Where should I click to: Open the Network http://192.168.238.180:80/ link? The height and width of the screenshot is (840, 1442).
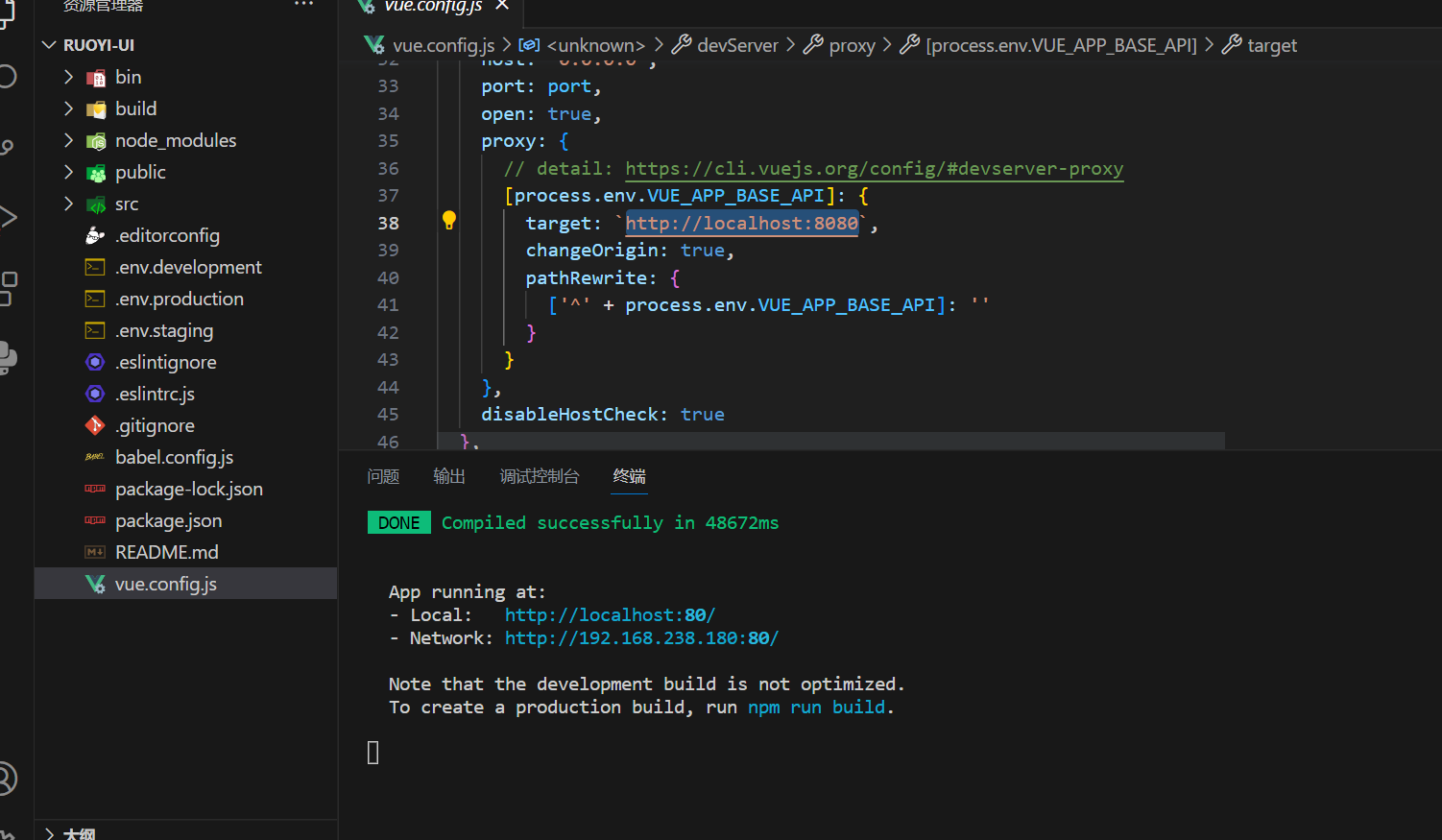pyautogui.click(x=641, y=638)
